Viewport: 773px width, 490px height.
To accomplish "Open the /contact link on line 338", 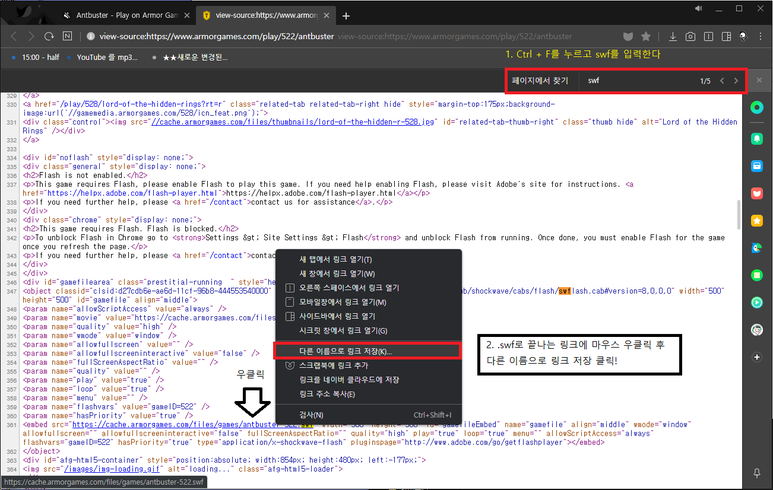I will pyautogui.click(x=227, y=202).
